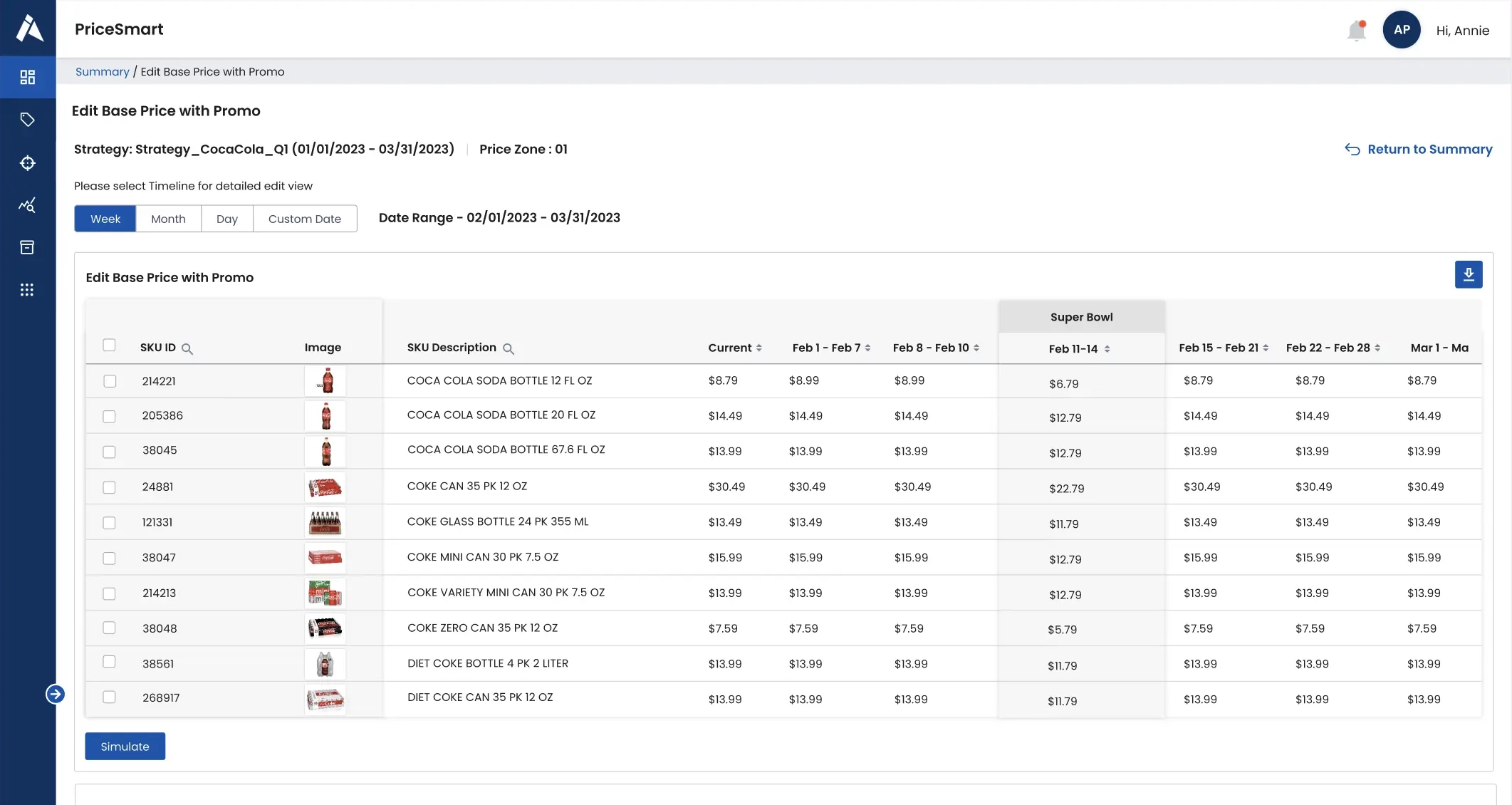Click COKE MINI CAN 30 PK 7.5 OZ description
The width and height of the screenshot is (1512, 805).
(483, 557)
